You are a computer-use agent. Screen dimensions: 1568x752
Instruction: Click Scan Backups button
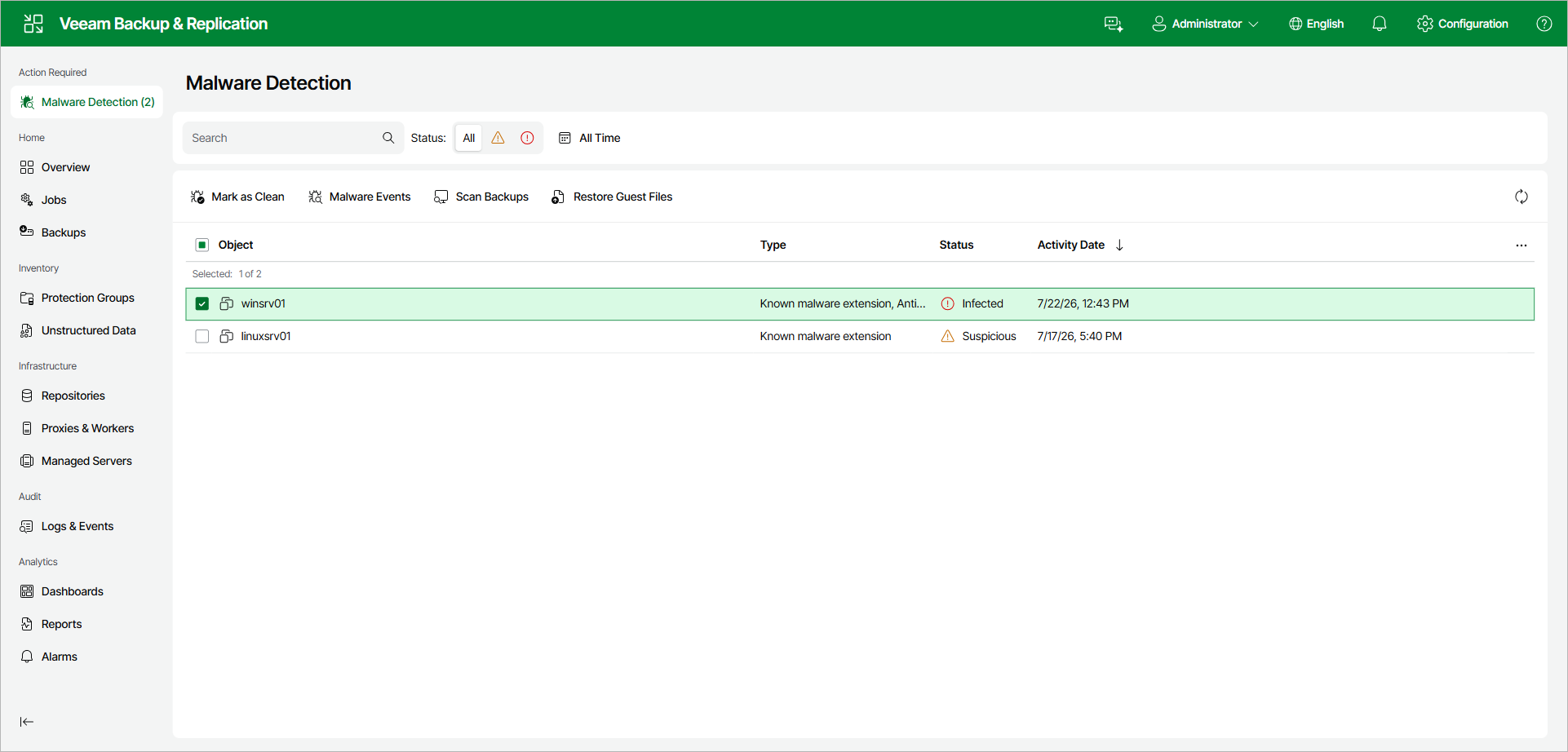click(481, 197)
